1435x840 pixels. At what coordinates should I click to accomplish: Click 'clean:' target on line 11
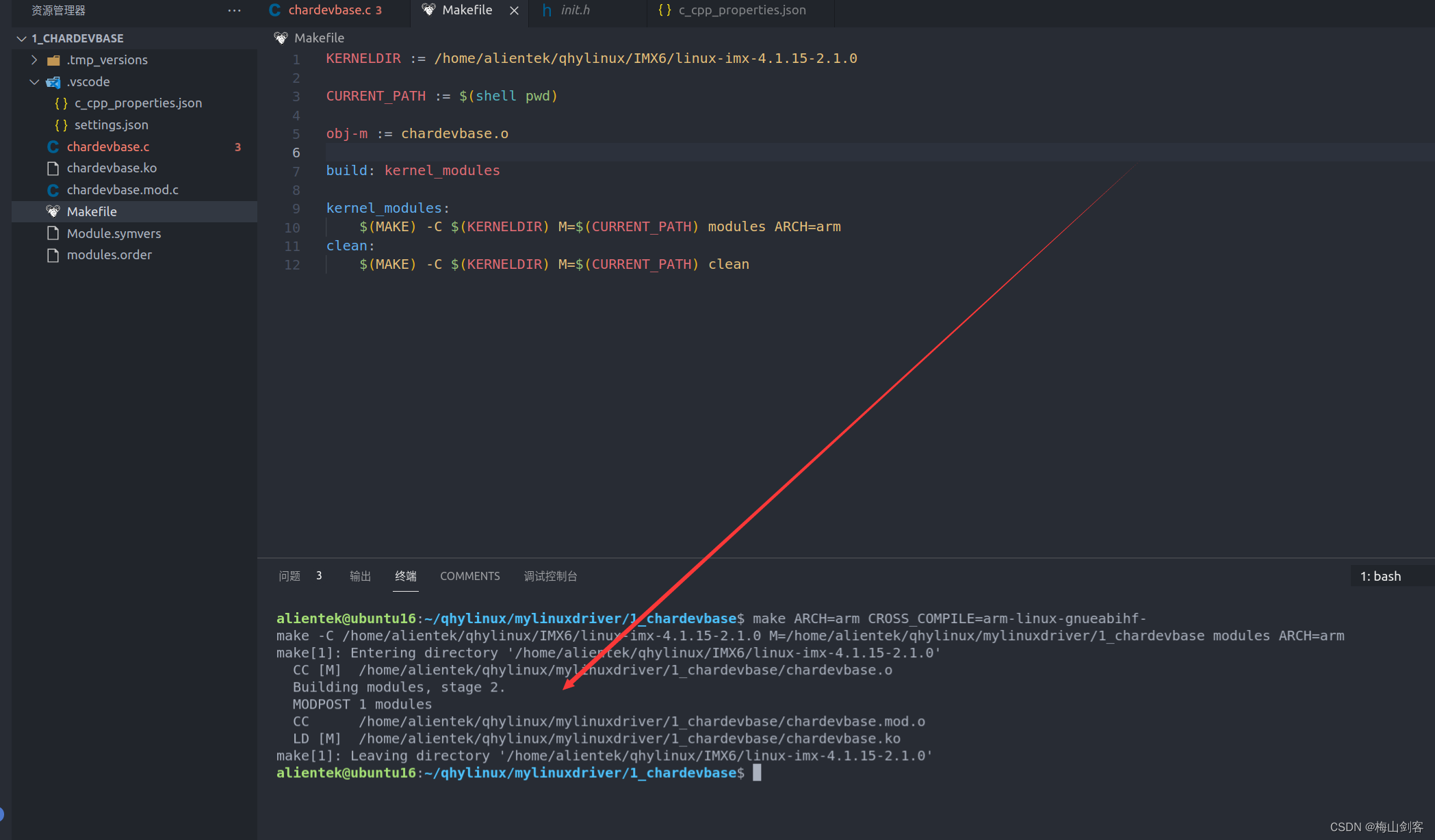(350, 246)
